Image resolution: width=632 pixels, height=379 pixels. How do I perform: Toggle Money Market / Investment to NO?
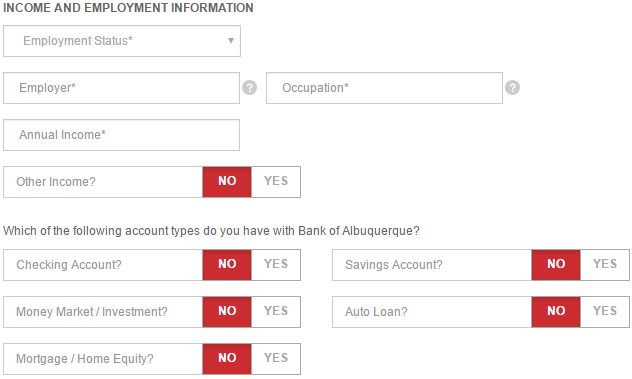pos(227,312)
